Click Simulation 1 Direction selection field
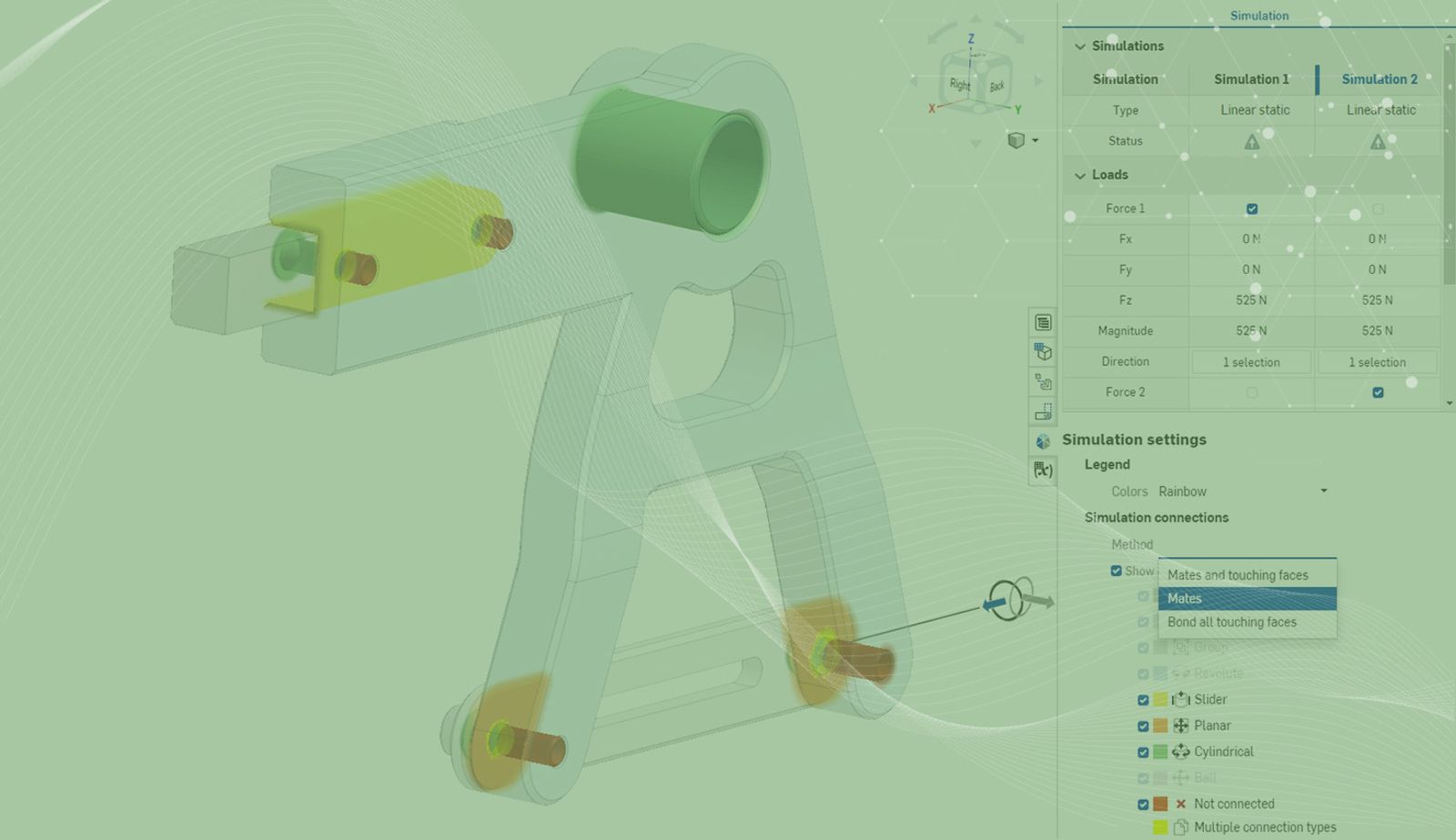1456x840 pixels. pos(1251,362)
